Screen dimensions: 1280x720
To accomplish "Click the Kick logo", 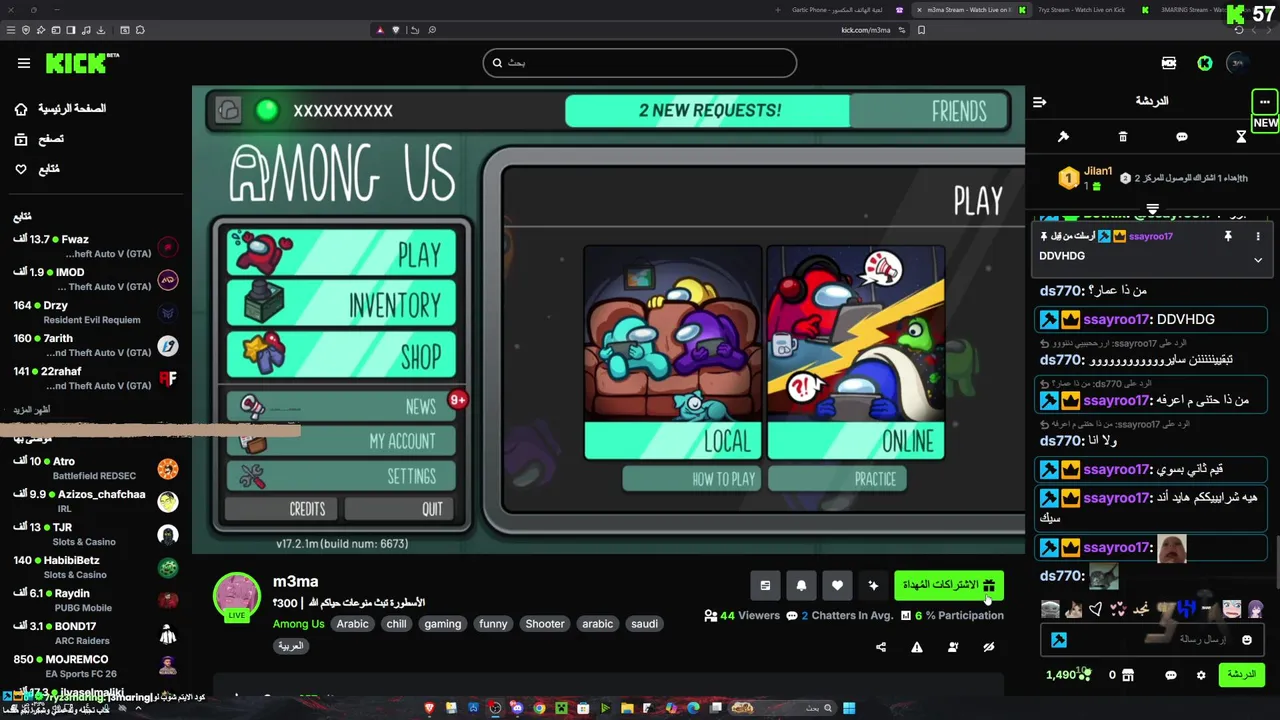I will [x=81, y=63].
